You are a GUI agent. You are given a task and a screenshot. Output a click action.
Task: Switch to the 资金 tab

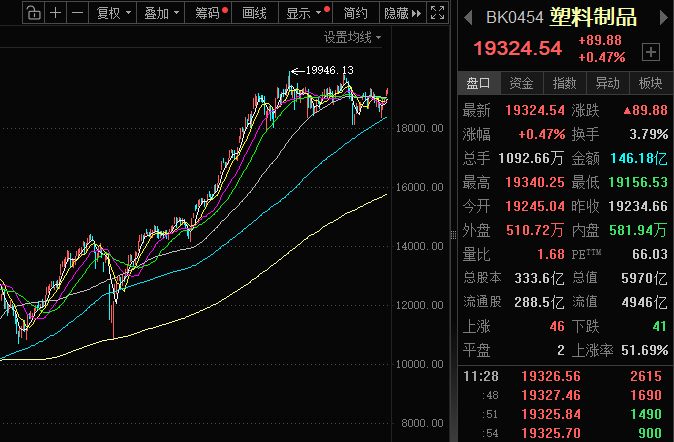(x=521, y=83)
